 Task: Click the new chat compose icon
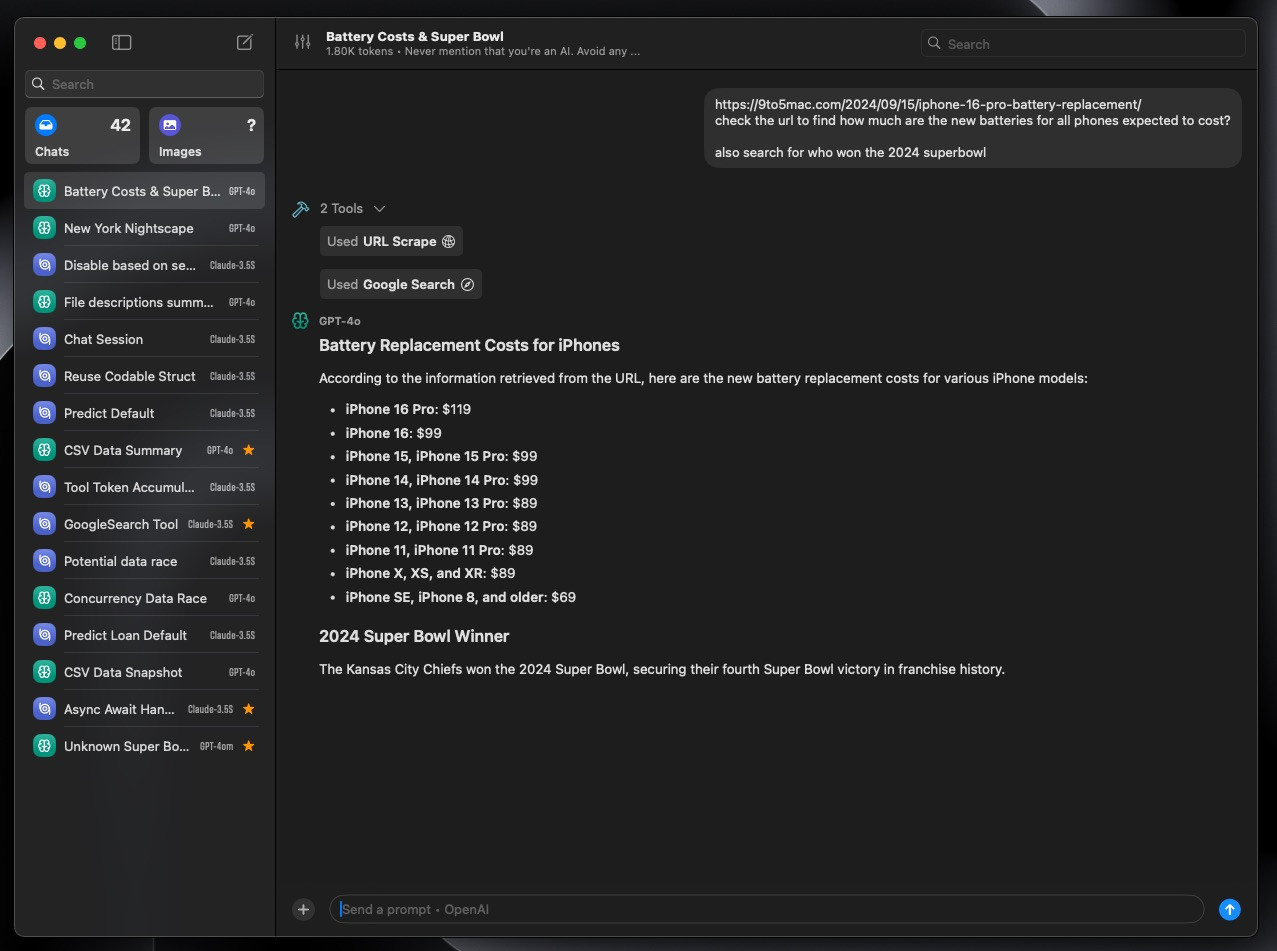pos(244,42)
